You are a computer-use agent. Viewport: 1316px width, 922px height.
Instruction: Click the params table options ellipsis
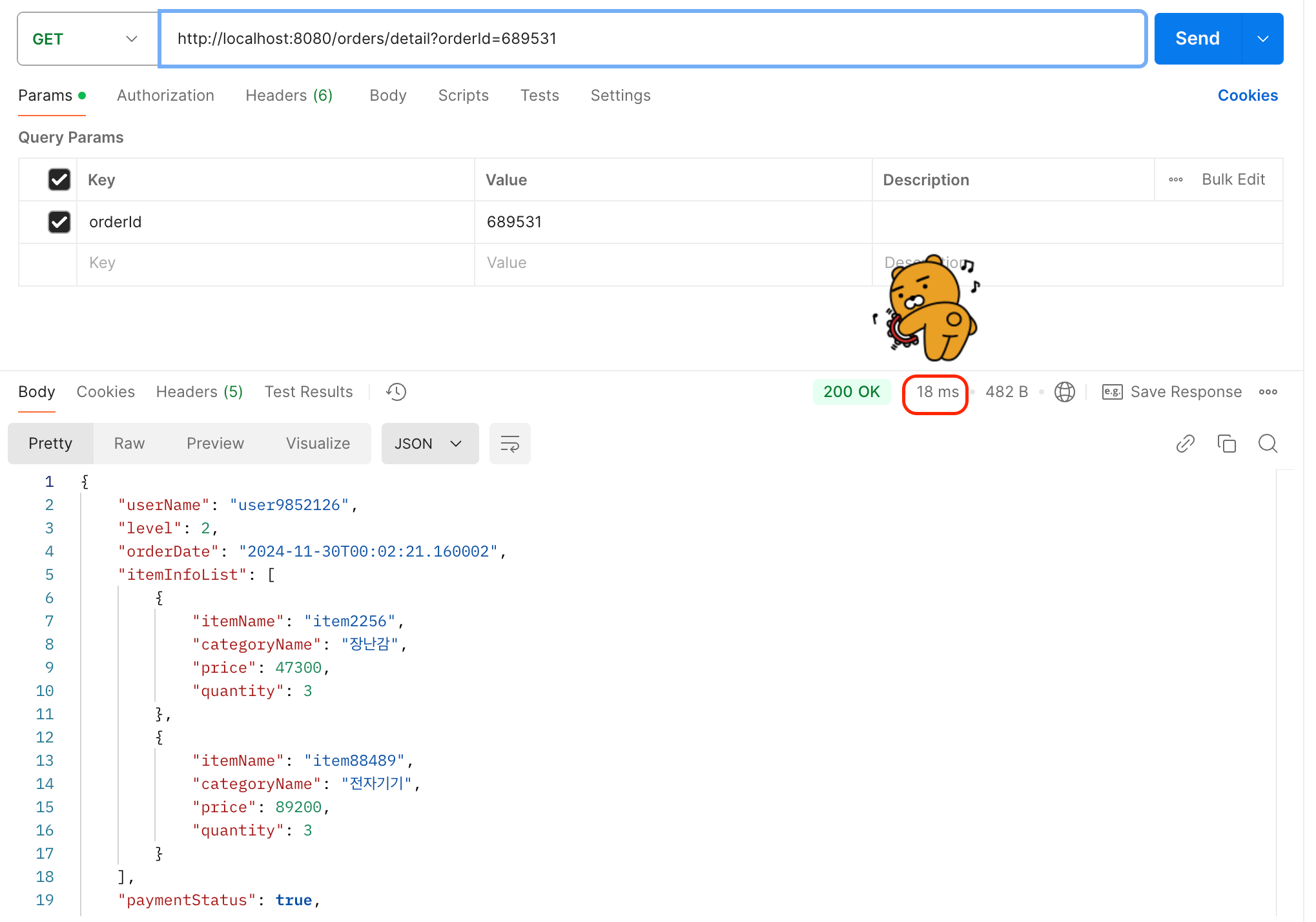click(1176, 179)
